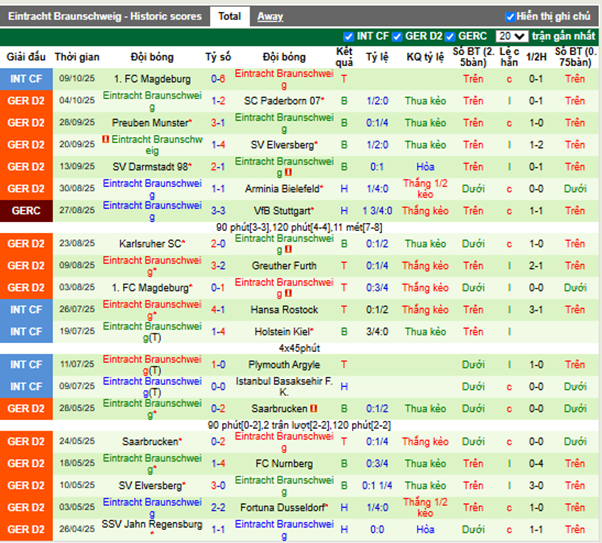Open SV Elversberg link in 20/09/25 row
This screenshot has width=602, height=543.
coord(282,145)
